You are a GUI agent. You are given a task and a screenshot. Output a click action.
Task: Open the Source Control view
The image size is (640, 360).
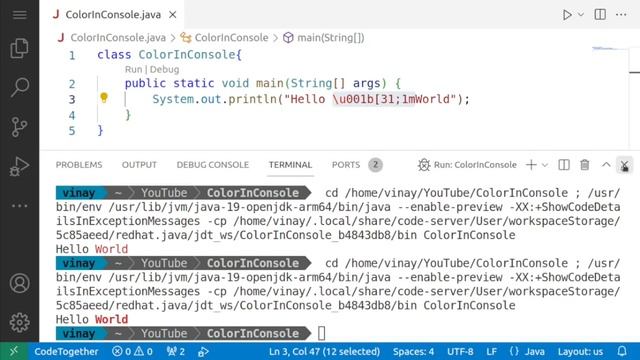pyautogui.click(x=19, y=127)
